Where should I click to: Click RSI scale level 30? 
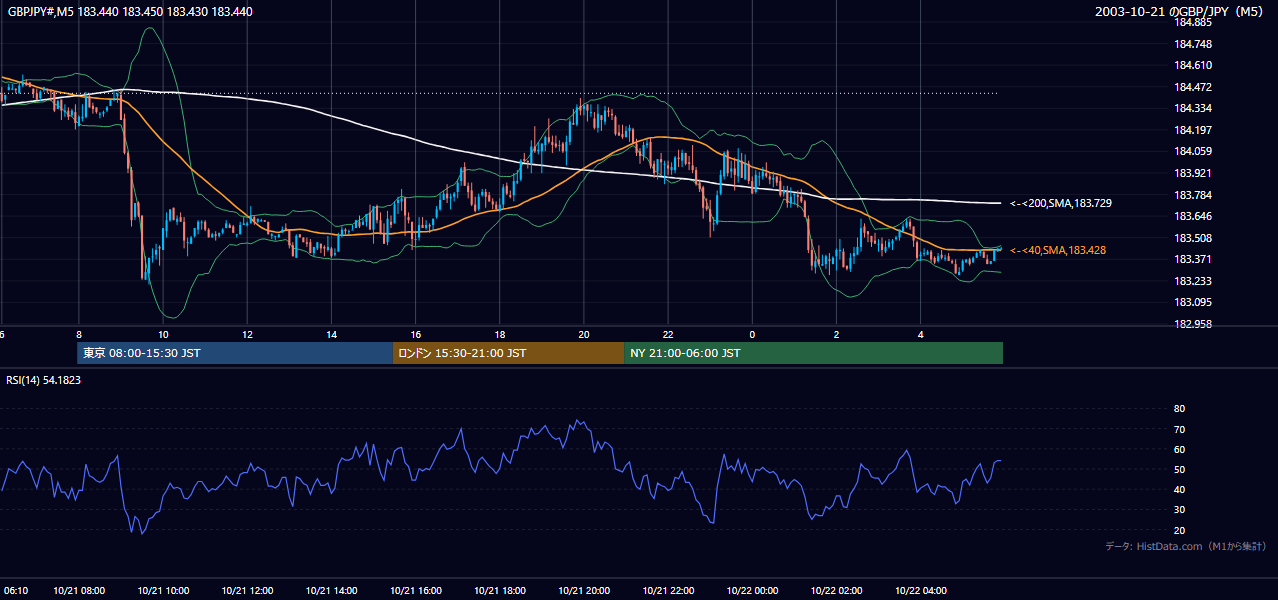click(x=1179, y=509)
